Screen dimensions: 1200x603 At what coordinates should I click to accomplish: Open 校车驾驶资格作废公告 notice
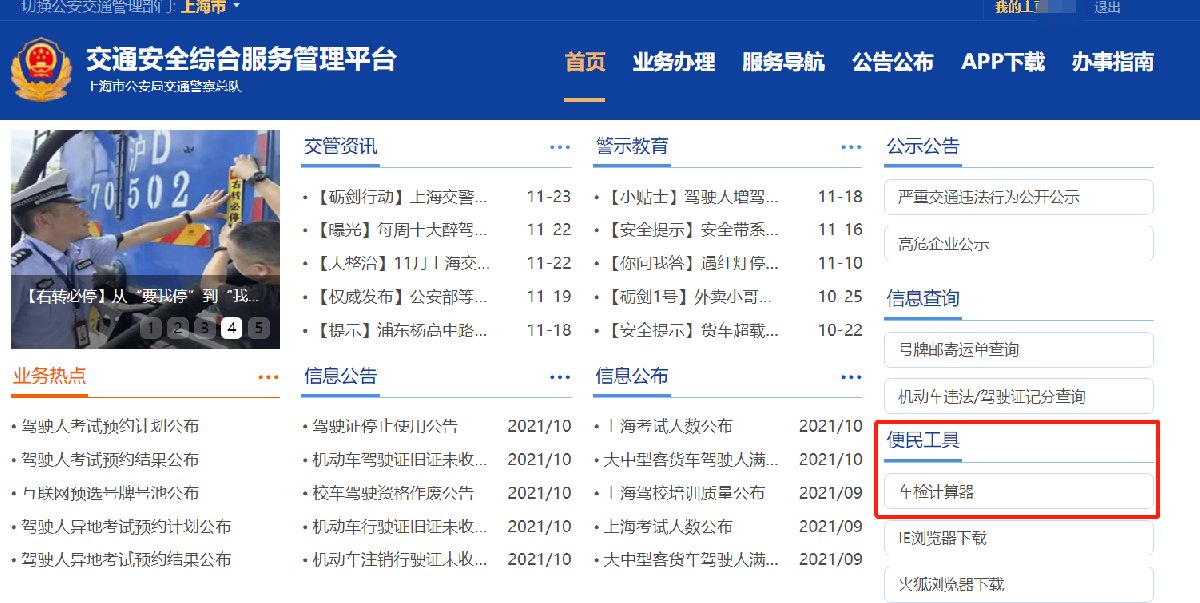click(x=393, y=492)
